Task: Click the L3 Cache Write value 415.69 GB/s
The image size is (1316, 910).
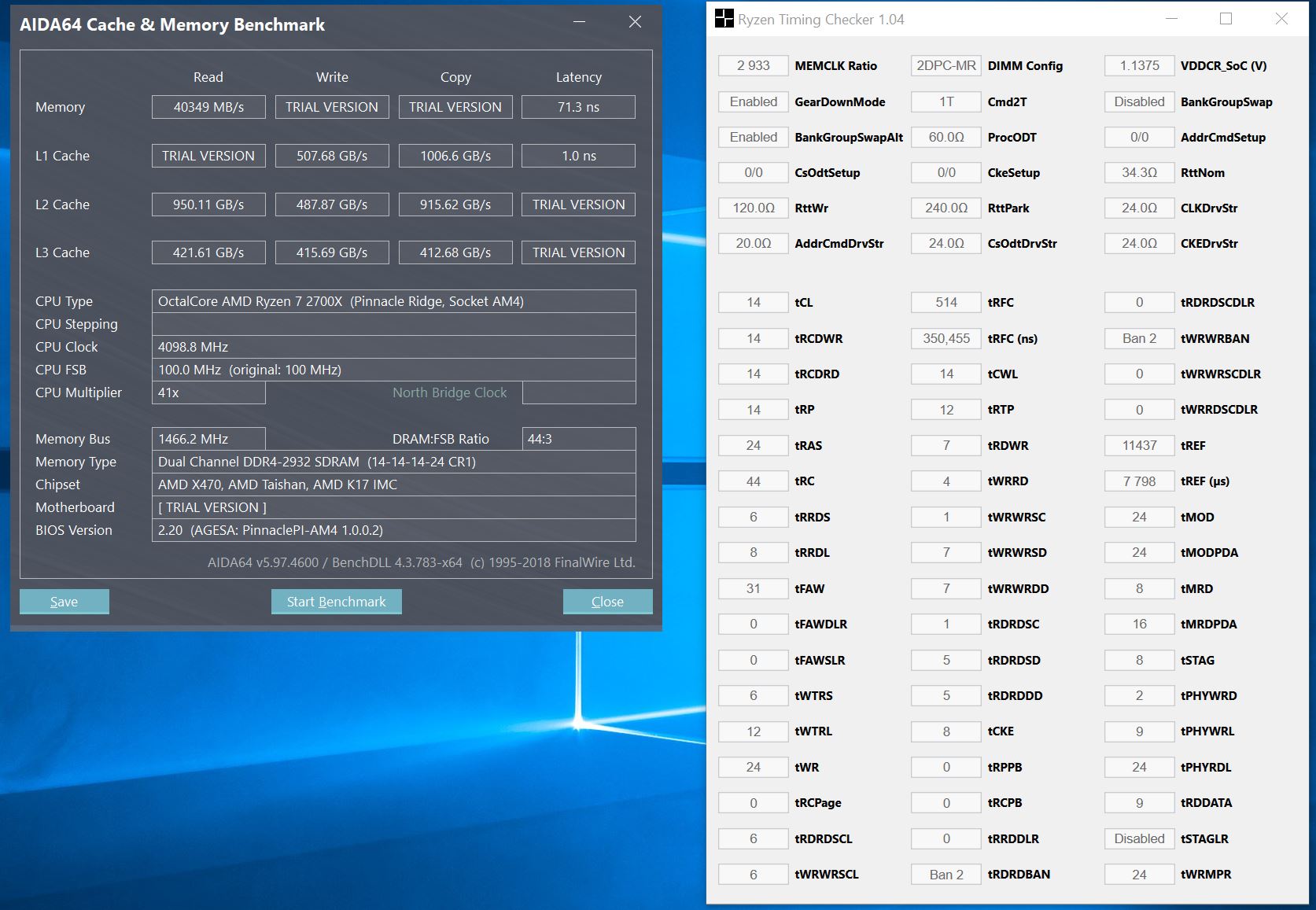Action: point(332,252)
